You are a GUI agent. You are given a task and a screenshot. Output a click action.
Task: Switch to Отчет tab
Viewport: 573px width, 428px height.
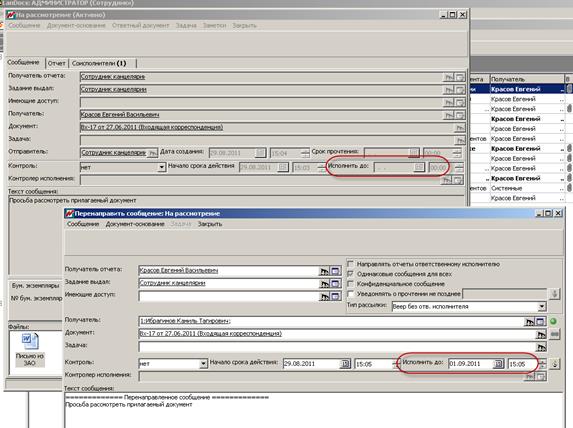tap(57, 64)
